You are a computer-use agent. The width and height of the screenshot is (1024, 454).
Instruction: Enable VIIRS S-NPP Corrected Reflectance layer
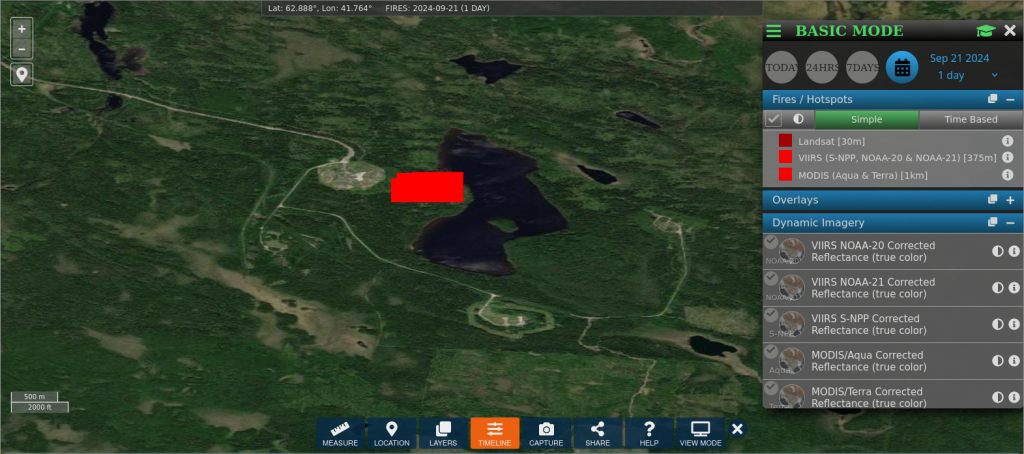click(771, 315)
